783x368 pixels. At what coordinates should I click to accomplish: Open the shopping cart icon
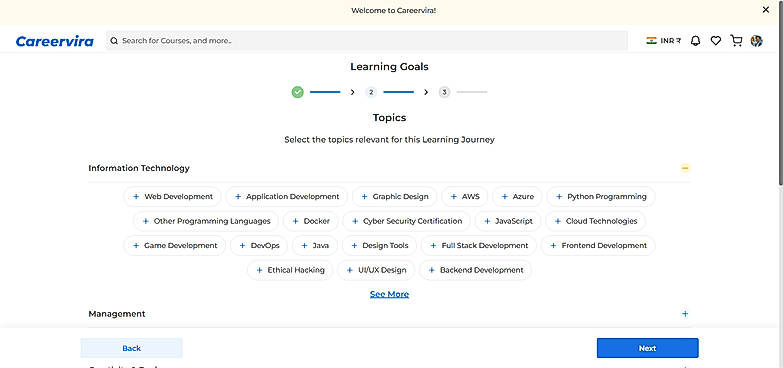[x=736, y=41]
